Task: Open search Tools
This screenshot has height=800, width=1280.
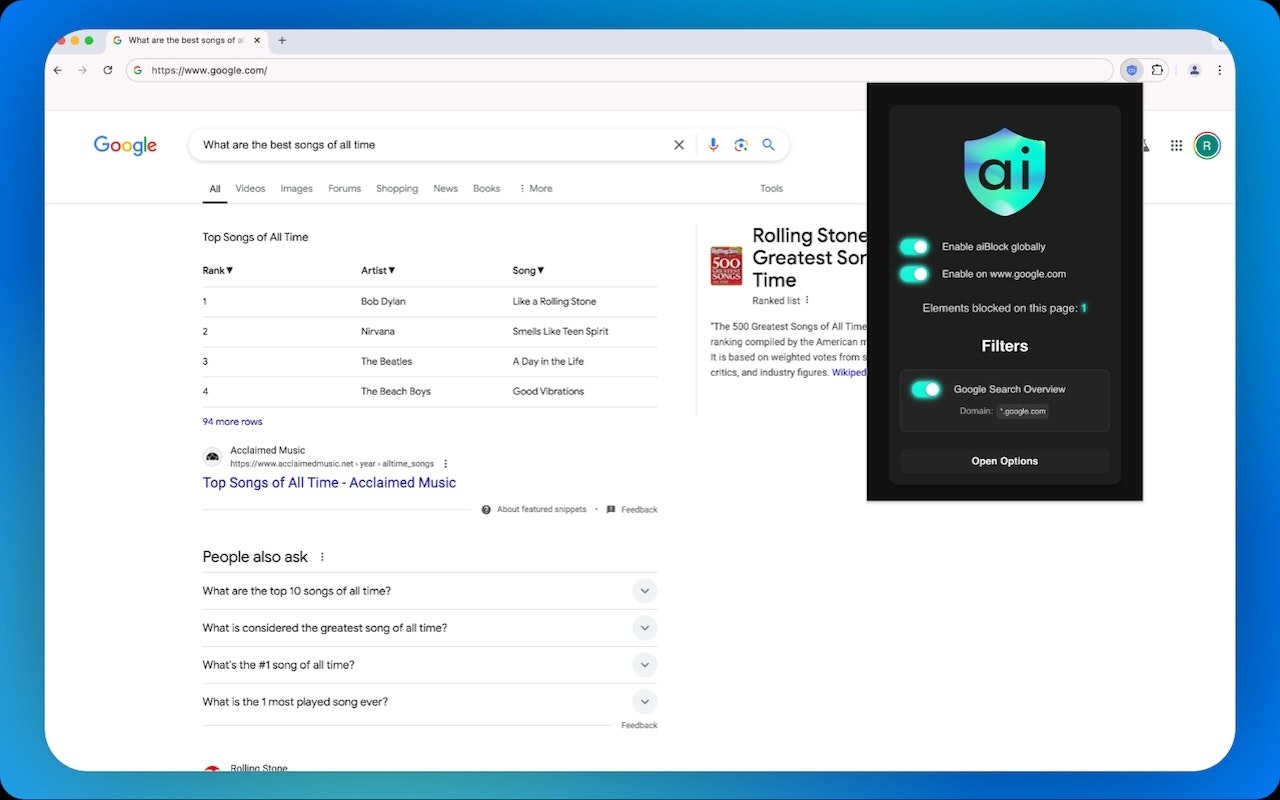Action: click(x=771, y=188)
